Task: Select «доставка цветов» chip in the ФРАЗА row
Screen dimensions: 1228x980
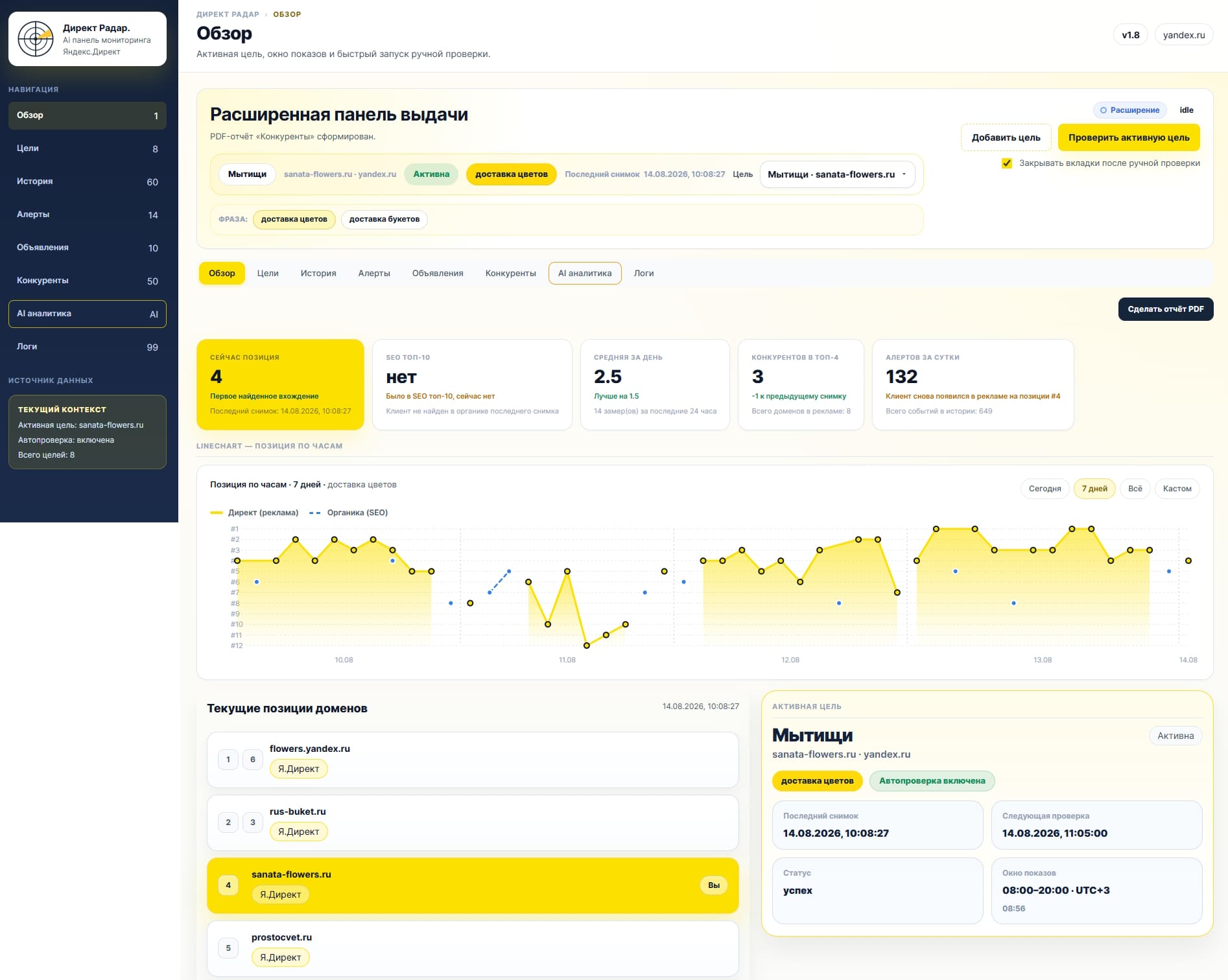Action: [x=294, y=219]
